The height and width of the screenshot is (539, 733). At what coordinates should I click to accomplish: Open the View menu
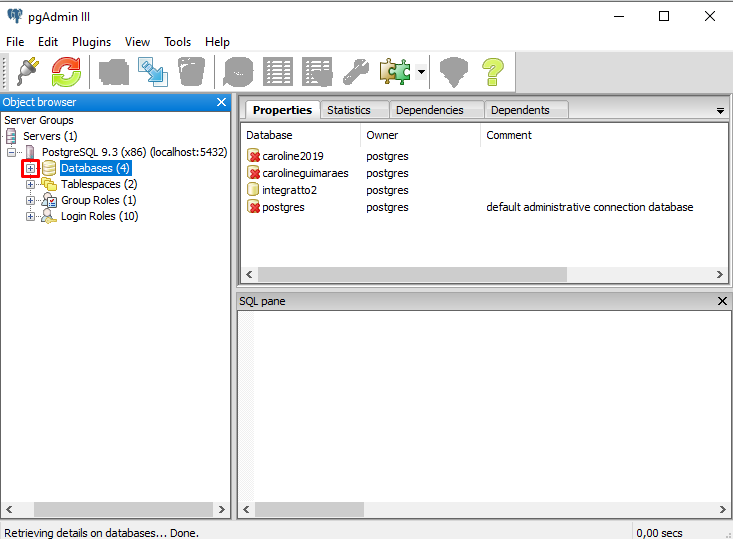point(137,42)
